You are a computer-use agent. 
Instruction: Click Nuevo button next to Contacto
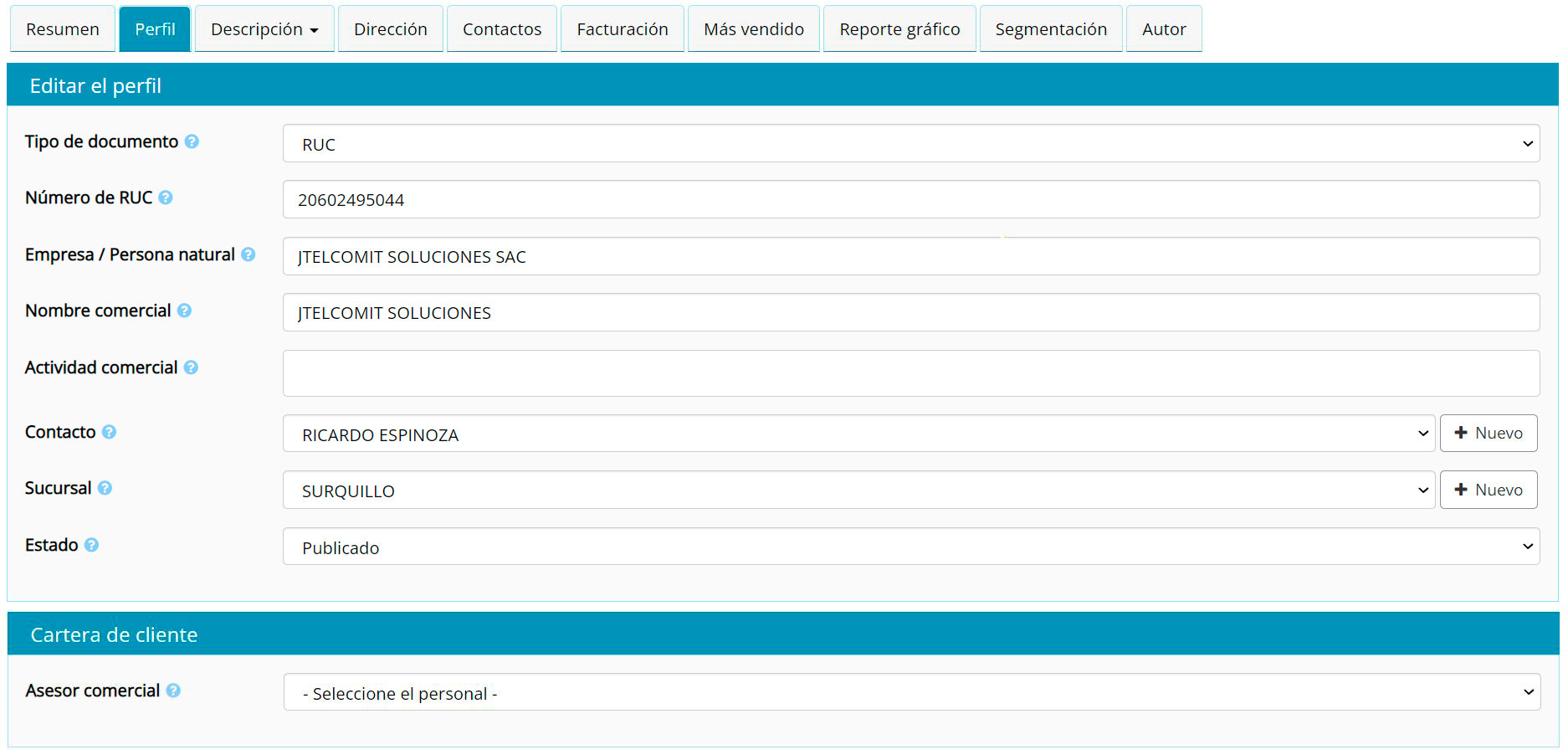pos(1488,434)
